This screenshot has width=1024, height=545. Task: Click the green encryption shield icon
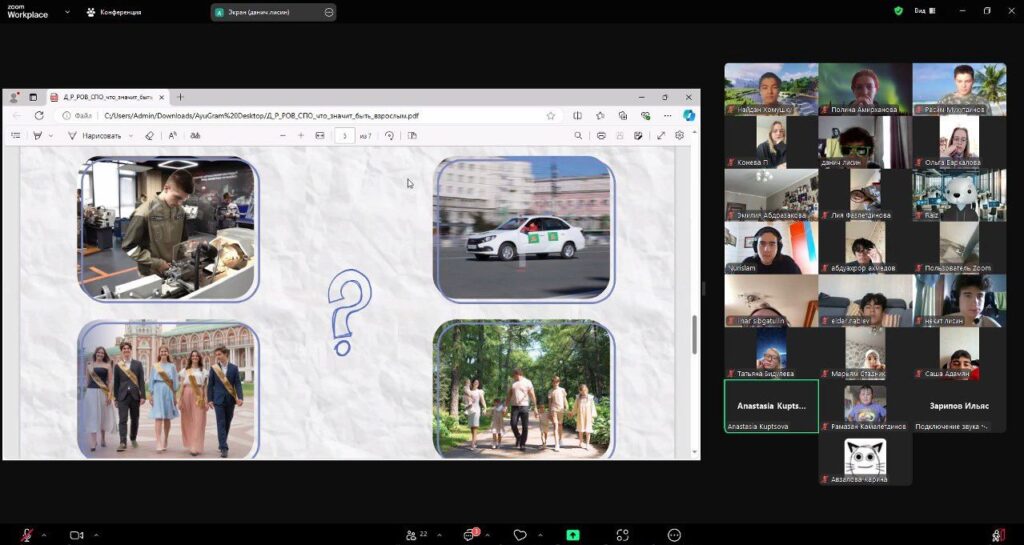click(898, 11)
